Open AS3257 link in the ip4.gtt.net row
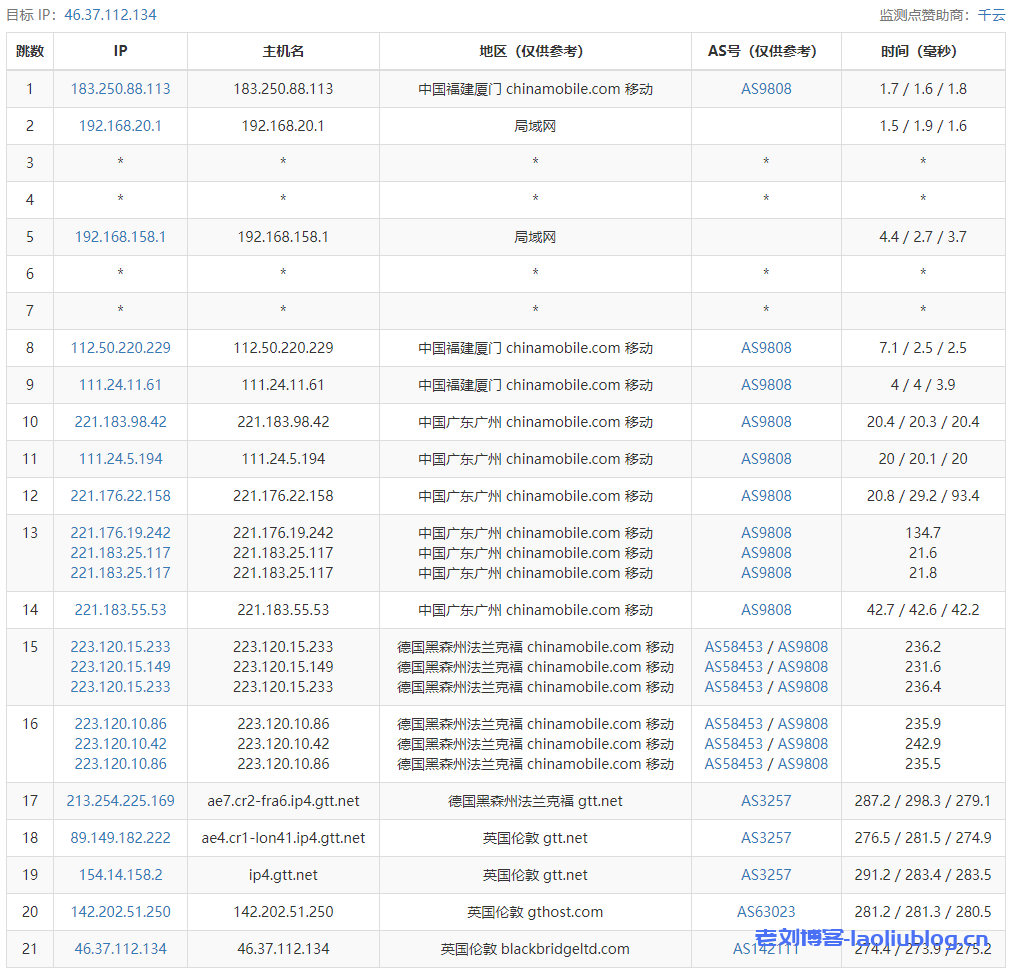Screen dimensions: 1014x976 tap(766, 875)
